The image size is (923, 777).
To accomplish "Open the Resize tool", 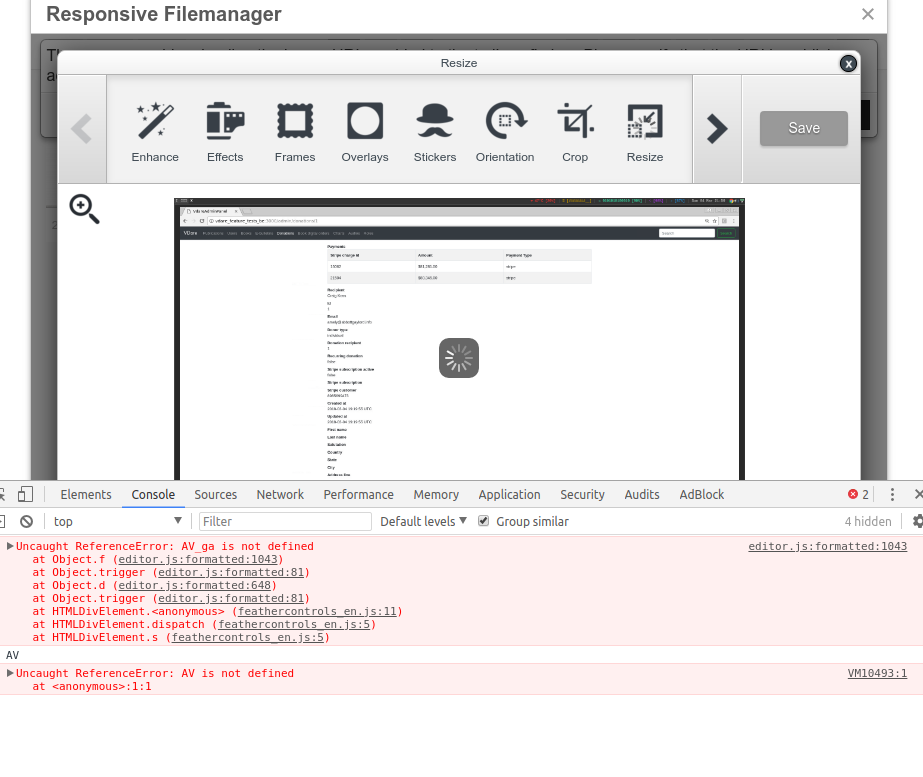I will pos(645,130).
